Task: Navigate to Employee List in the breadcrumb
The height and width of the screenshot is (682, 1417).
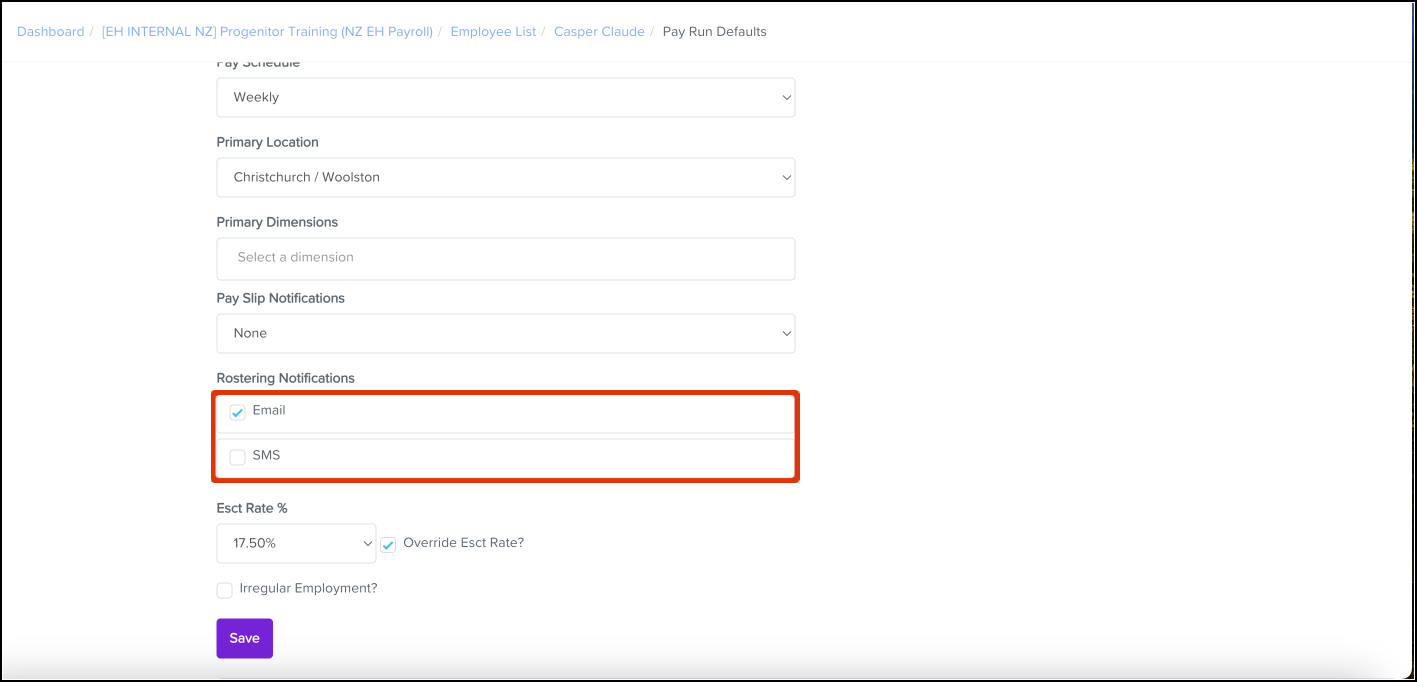Action: [493, 31]
